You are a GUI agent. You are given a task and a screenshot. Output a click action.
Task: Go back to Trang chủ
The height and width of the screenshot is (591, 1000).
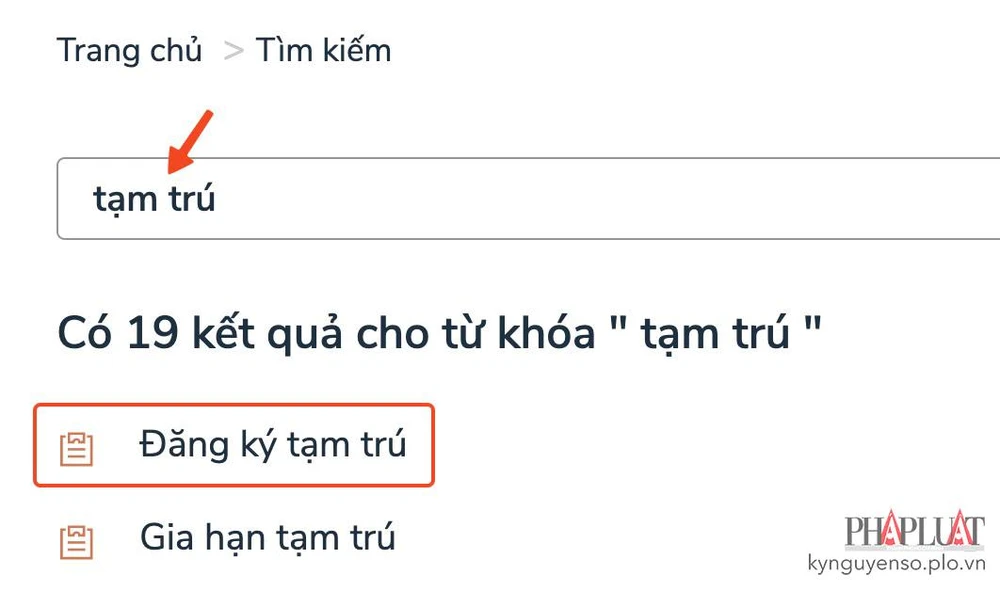(x=130, y=49)
